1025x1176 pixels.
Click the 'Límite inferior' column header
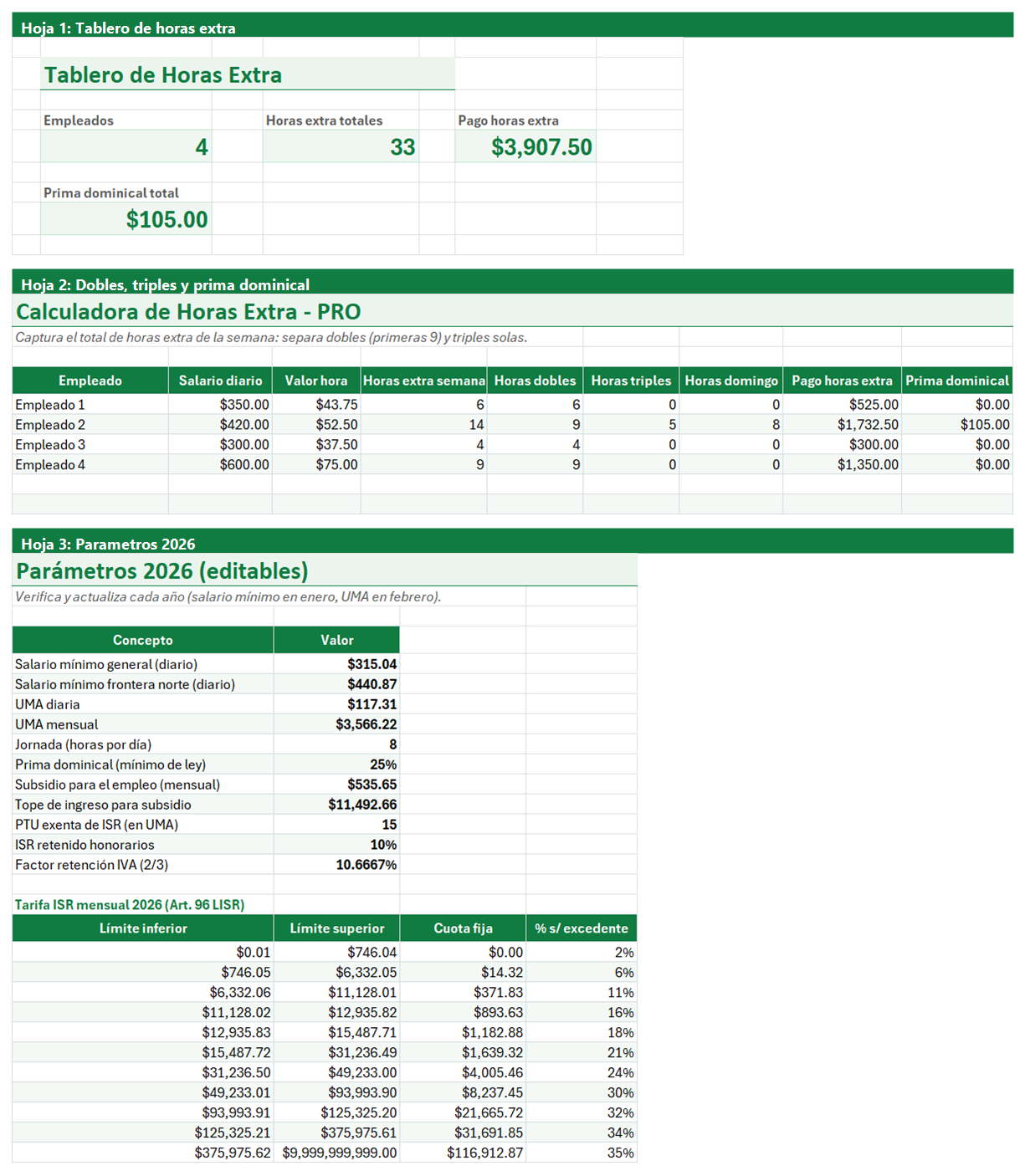pyautogui.click(x=143, y=928)
